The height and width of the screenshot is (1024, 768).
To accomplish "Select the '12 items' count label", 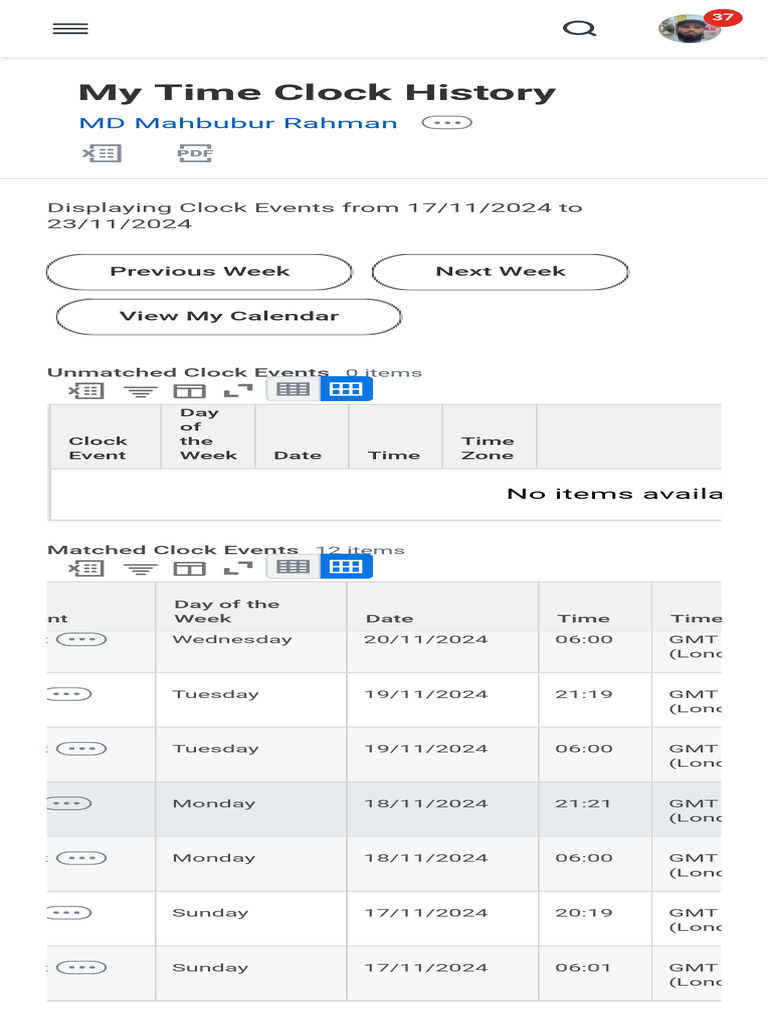I will [x=360, y=551].
